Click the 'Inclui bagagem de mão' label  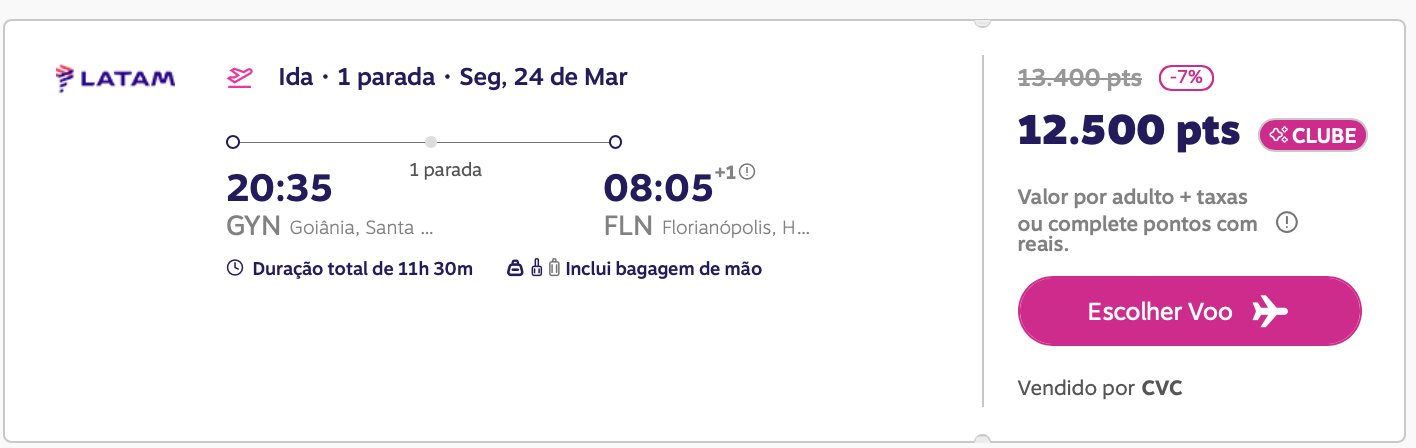pos(664,268)
